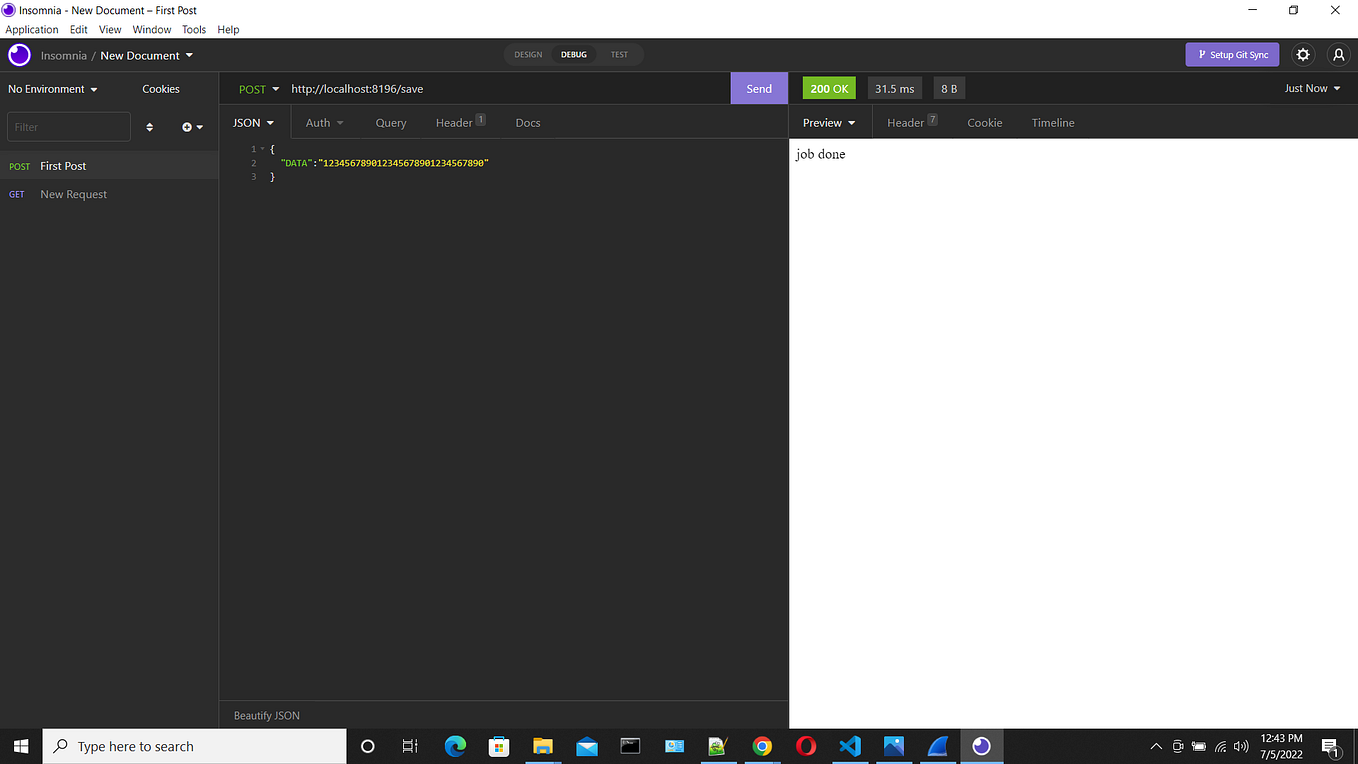Send the POST request

click(759, 88)
